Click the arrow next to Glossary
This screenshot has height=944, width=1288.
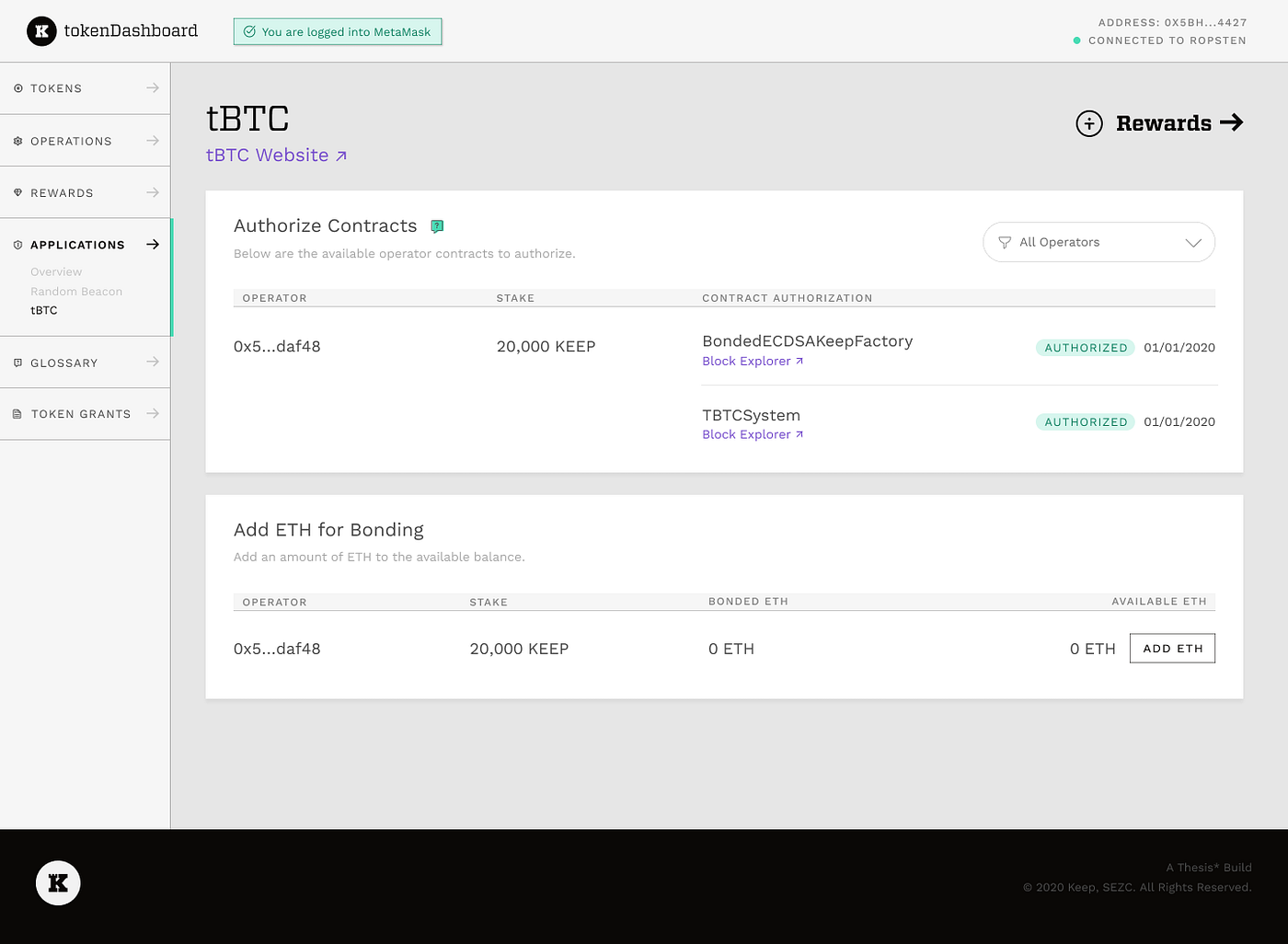click(153, 362)
